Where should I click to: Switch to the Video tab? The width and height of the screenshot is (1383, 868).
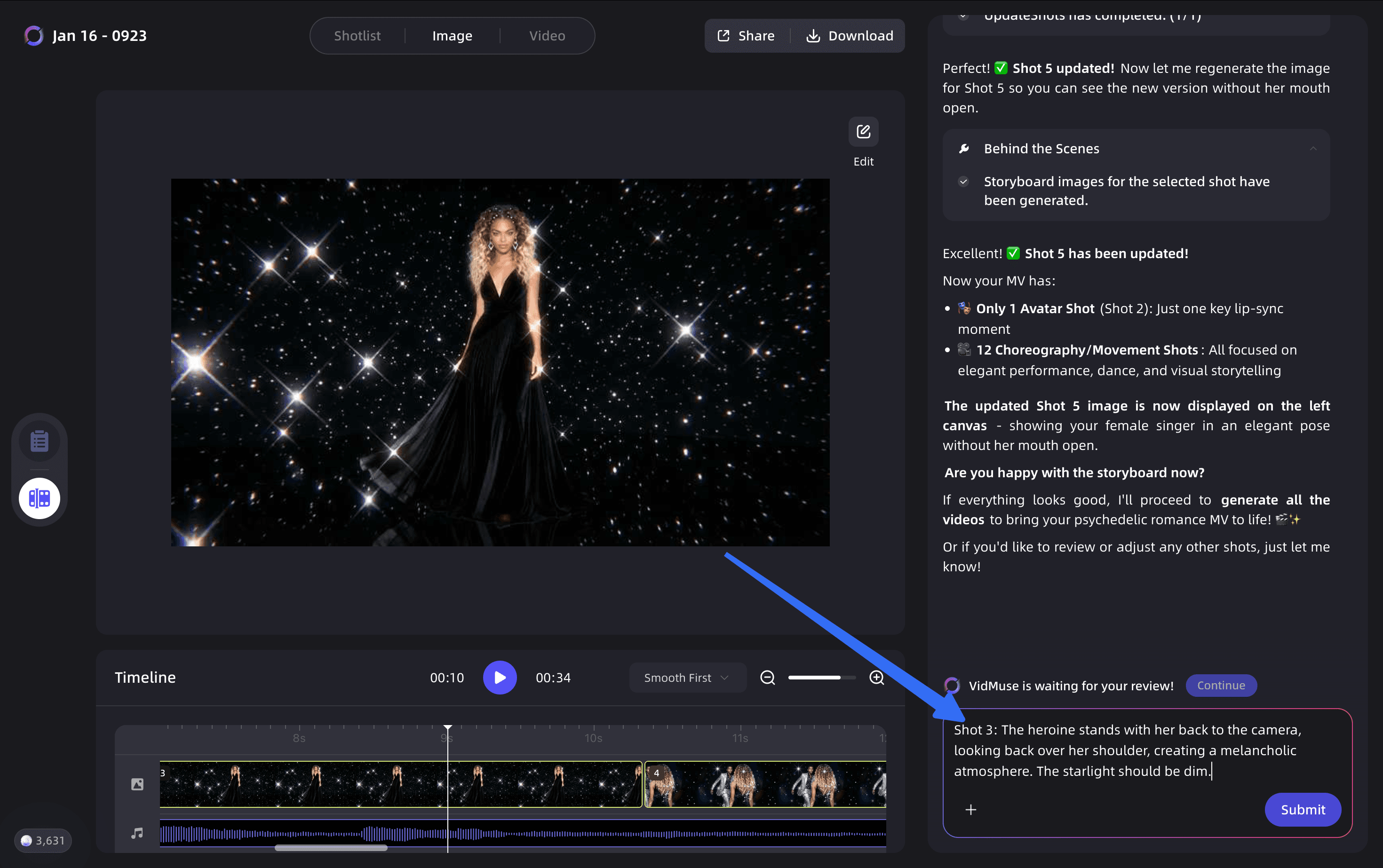(547, 36)
